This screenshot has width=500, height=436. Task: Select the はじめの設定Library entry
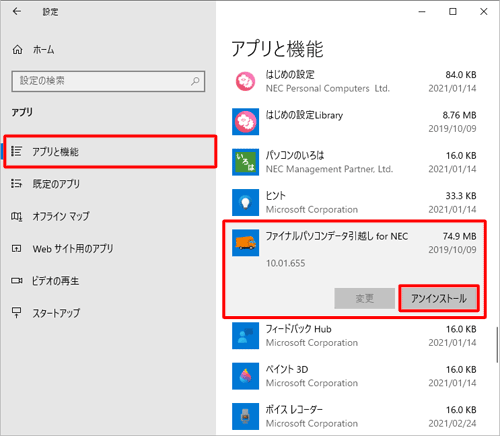(x=355, y=122)
